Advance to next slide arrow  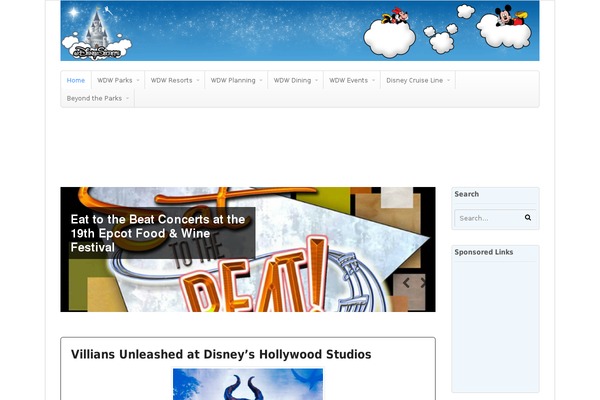pyautogui.click(x=422, y=283)
